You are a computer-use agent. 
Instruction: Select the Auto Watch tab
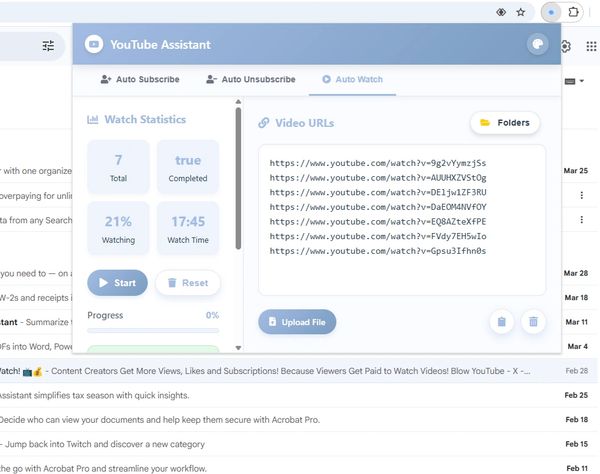tap(352, 79)
